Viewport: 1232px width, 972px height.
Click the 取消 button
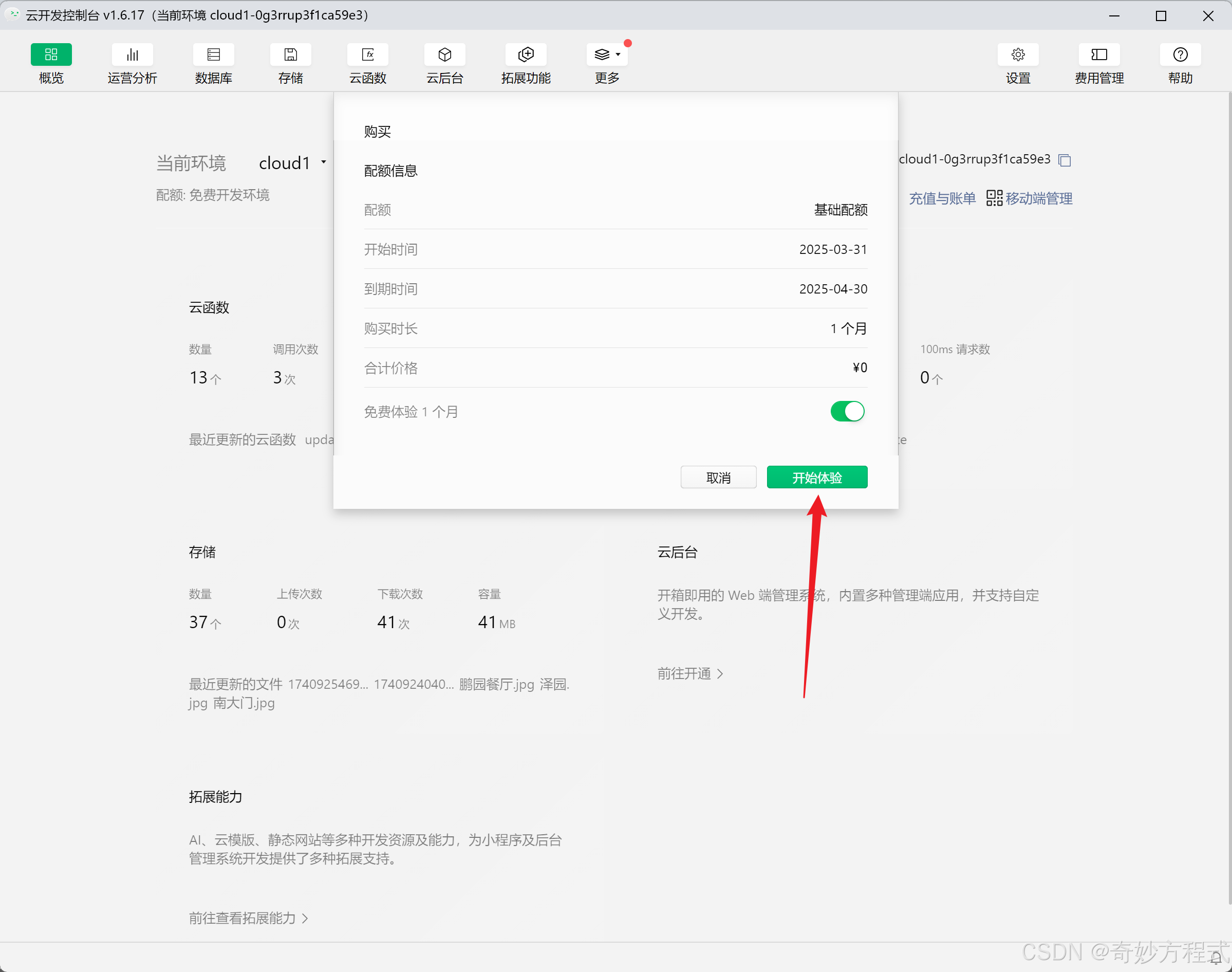[718, 478]
